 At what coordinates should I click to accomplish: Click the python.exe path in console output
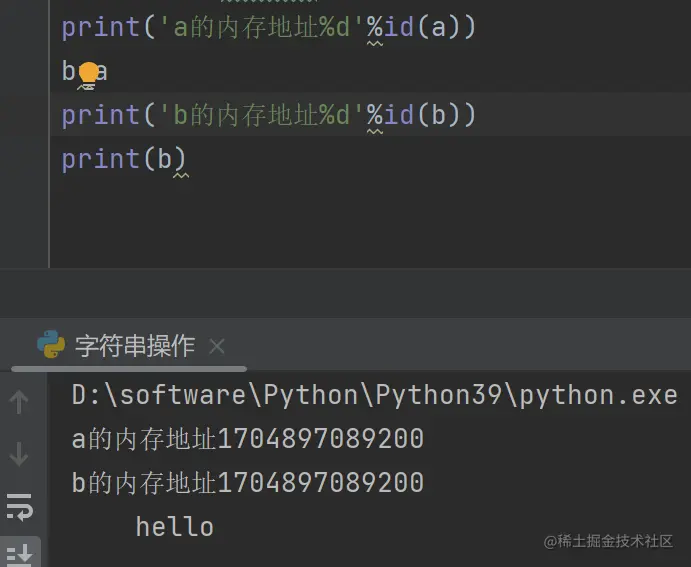click(374, 395)
